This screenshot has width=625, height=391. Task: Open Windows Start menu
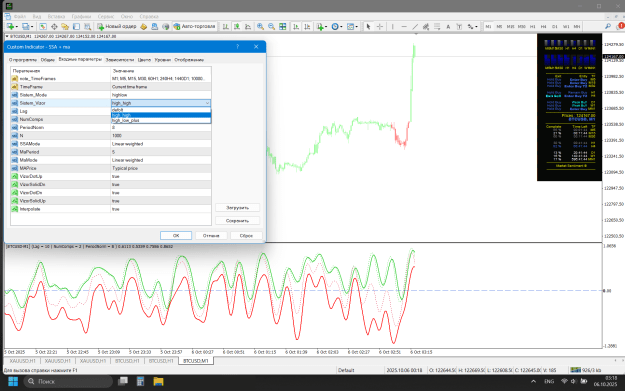13,381
